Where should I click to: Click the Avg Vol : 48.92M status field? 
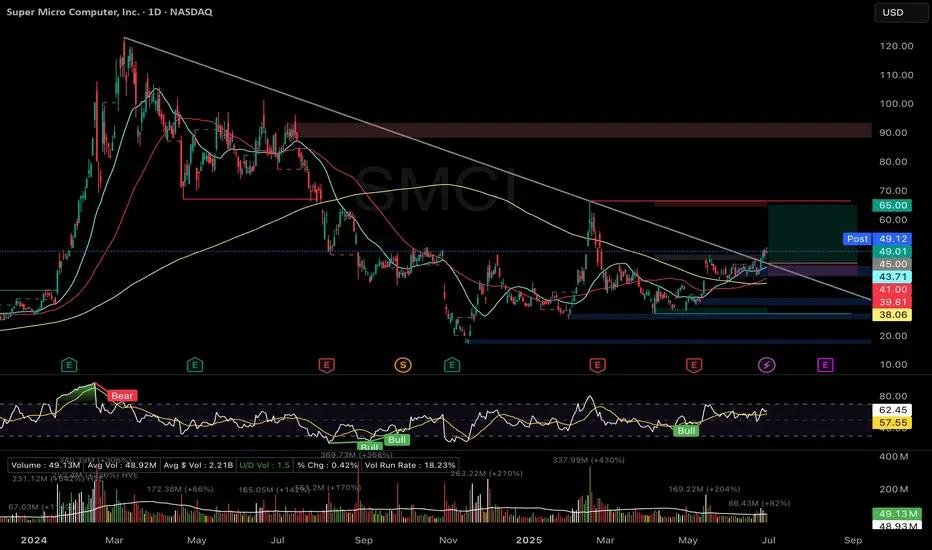(122, 465)
